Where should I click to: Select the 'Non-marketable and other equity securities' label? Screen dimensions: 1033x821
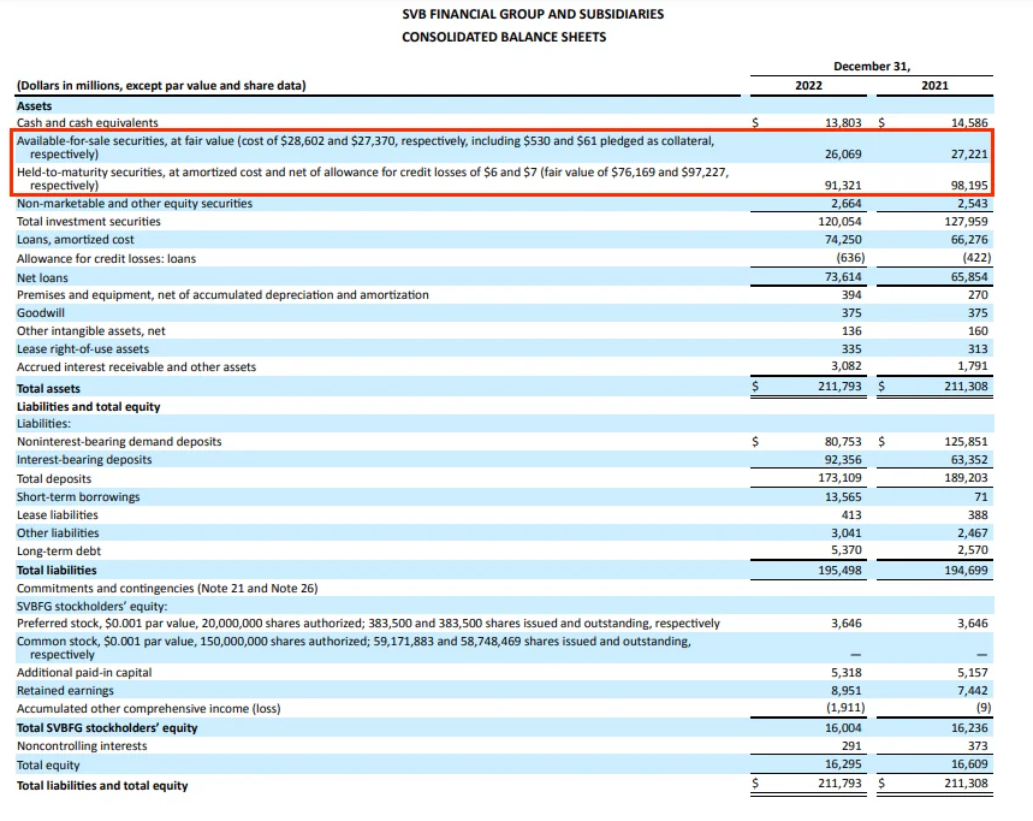(134, 203)
